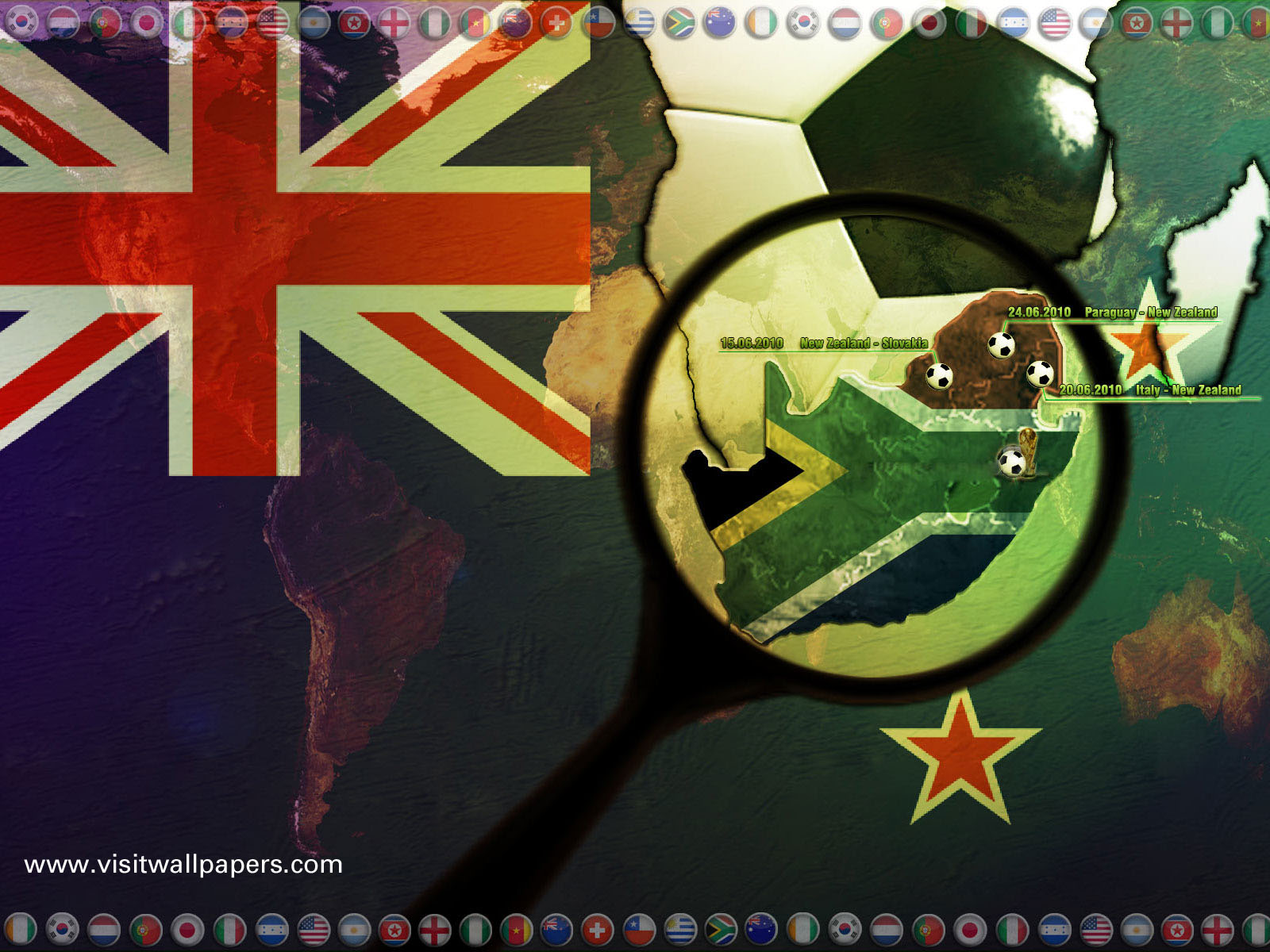
Task: Click the large red star below magnifier
Action: [960, 754]
